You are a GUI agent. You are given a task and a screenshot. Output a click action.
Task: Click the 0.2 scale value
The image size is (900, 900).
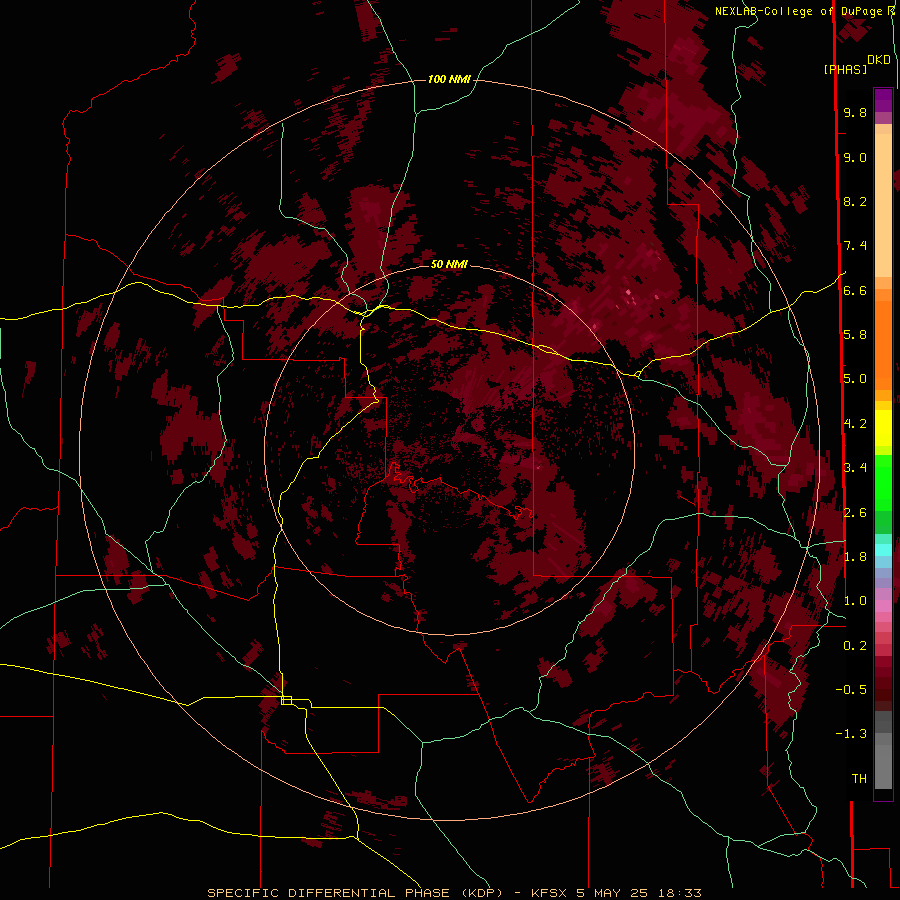click(x=855, y=646)
